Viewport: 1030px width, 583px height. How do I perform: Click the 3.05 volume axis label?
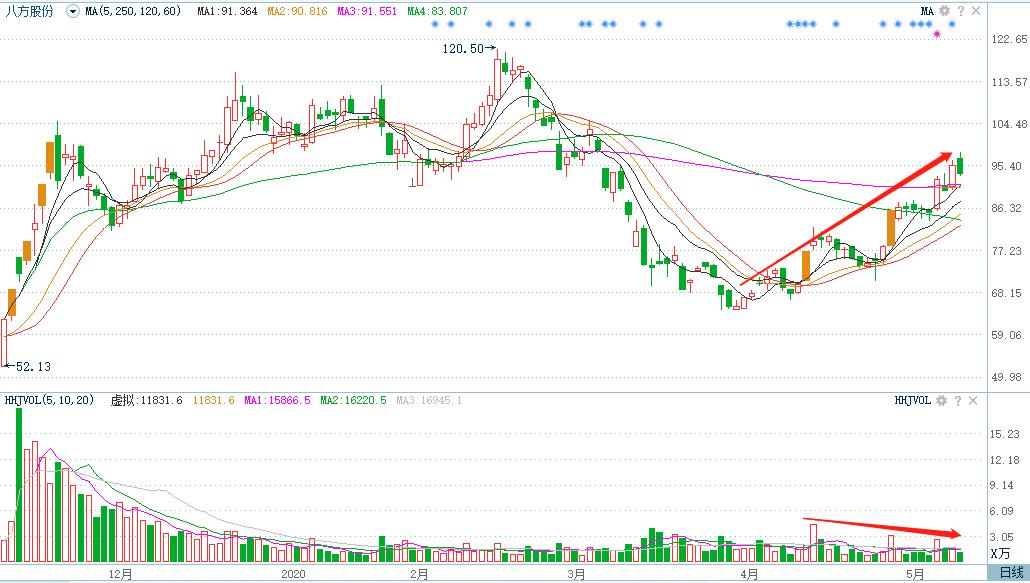click(1002, 537)
